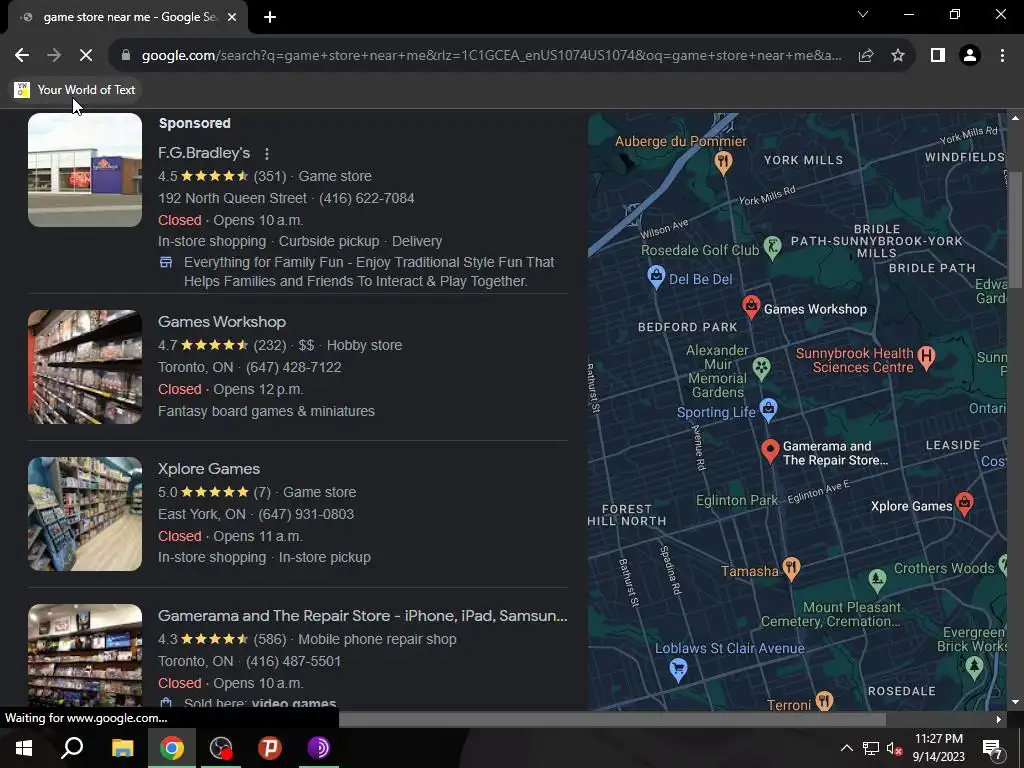
Task: Open the Games Workshop listing title
Action: 222,322
